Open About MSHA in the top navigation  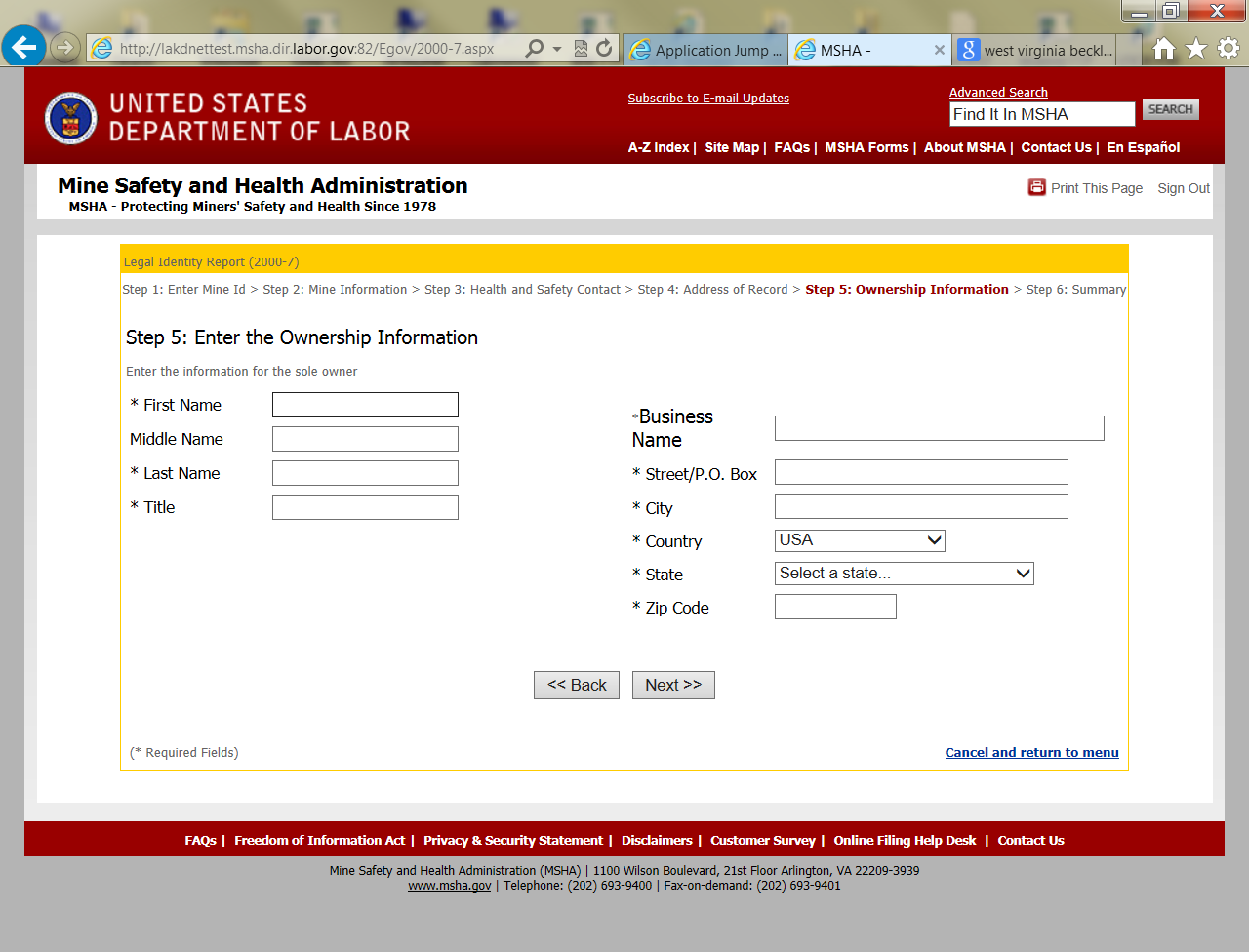965,147
